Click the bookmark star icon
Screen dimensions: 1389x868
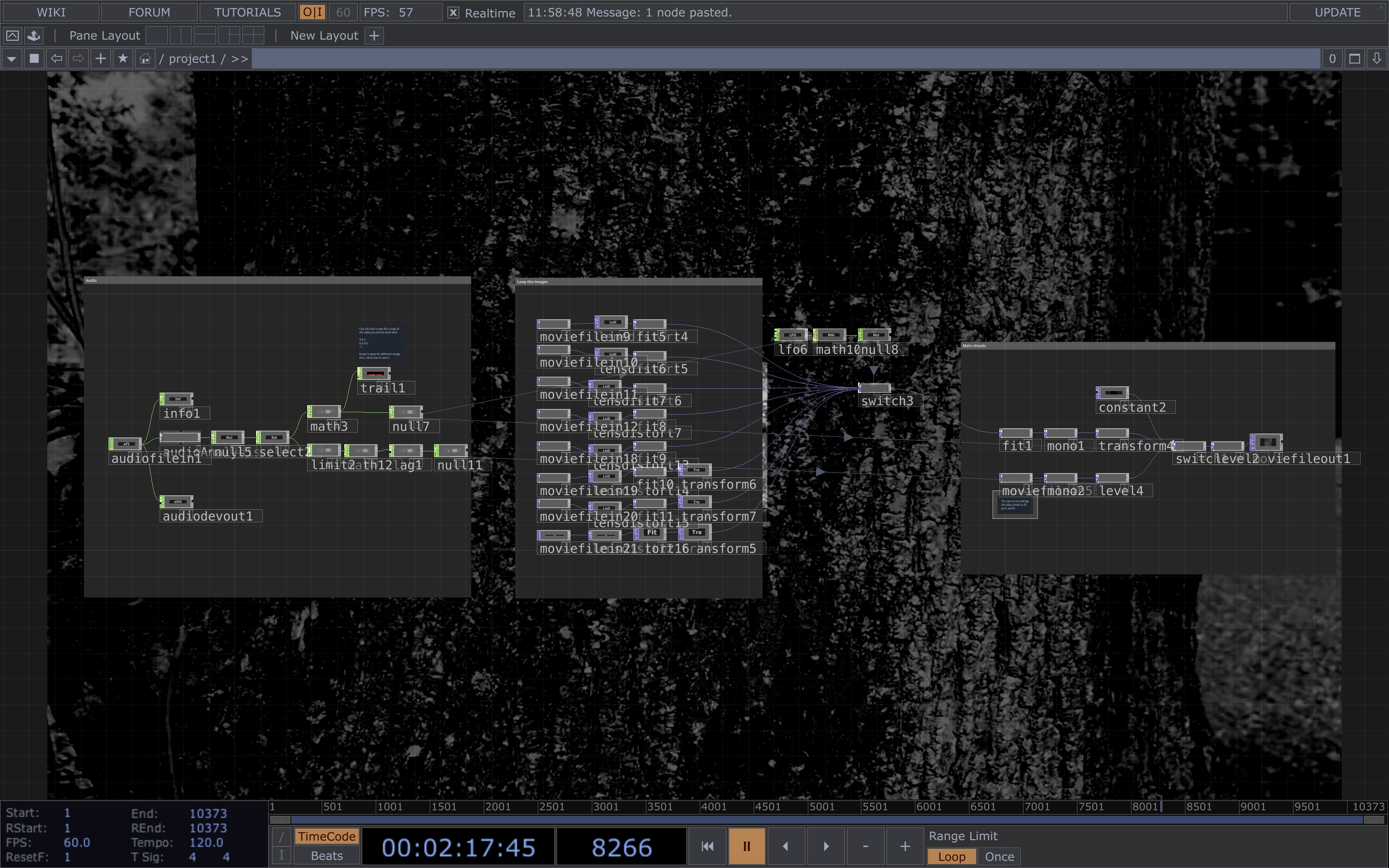pyautogui.click(x=123, y=58)
